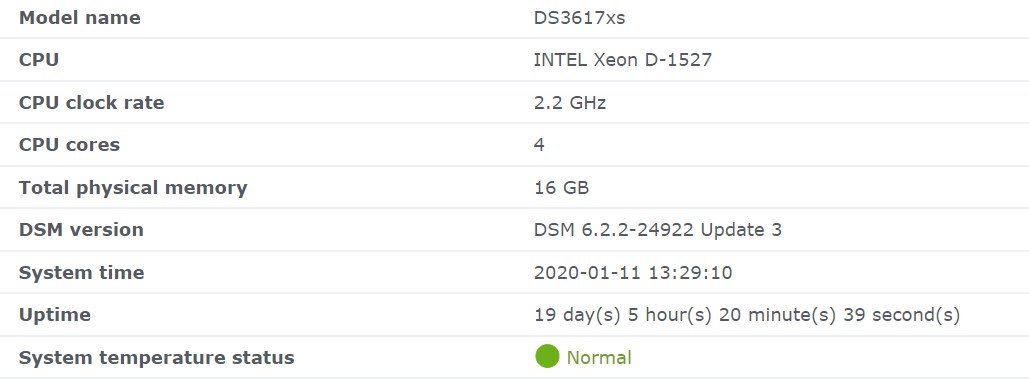Image resolution: width=1029 pixels, height=380 pixels.
Task: Select the CPU cores label
Action: pyautogui.click(x=70, y=144)
